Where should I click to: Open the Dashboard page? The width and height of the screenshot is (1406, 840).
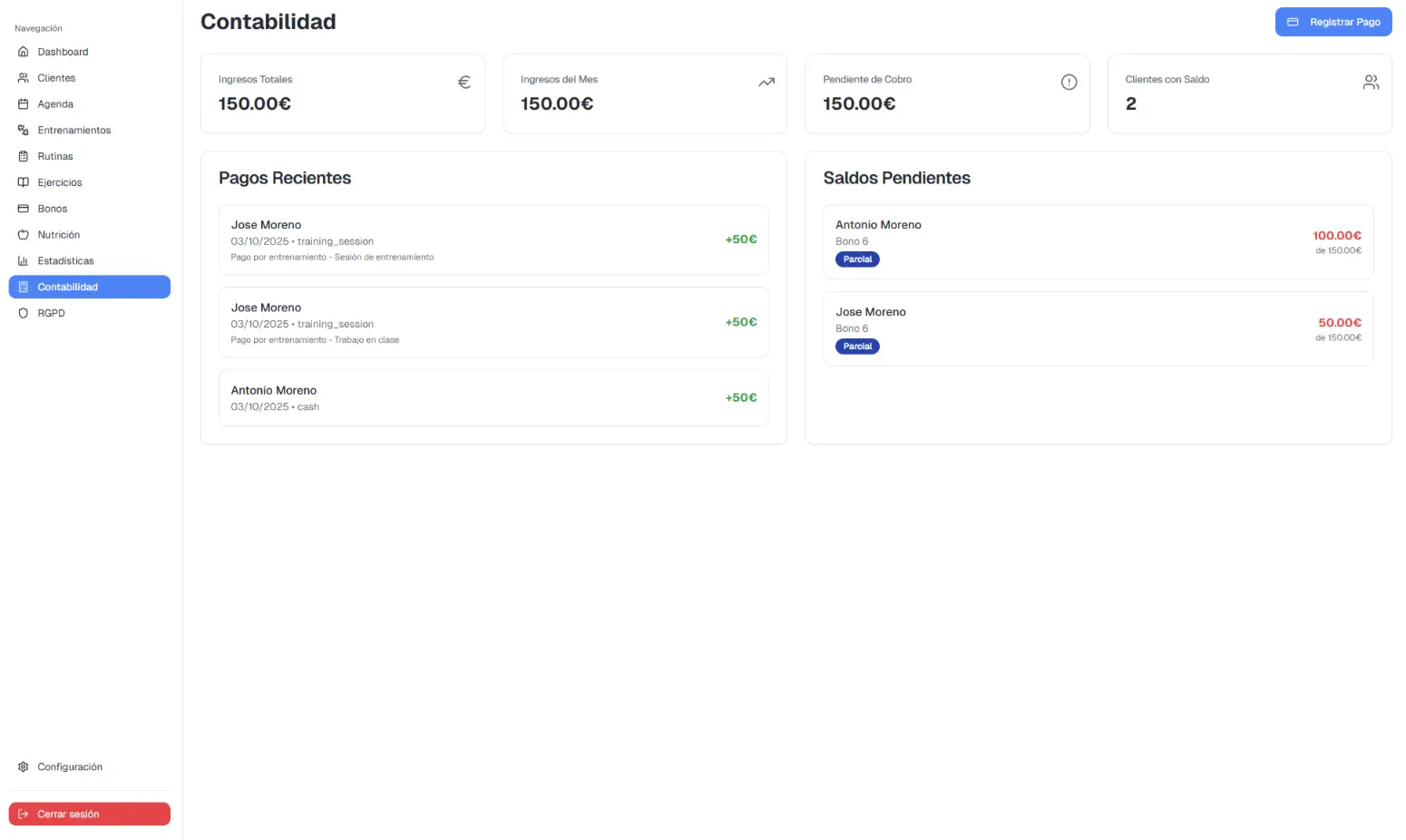click(90, 52)
